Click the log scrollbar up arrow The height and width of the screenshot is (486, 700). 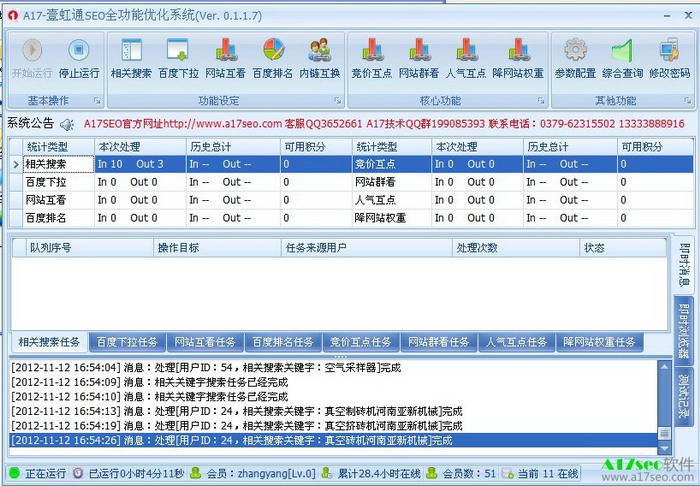tap(664, 367)
